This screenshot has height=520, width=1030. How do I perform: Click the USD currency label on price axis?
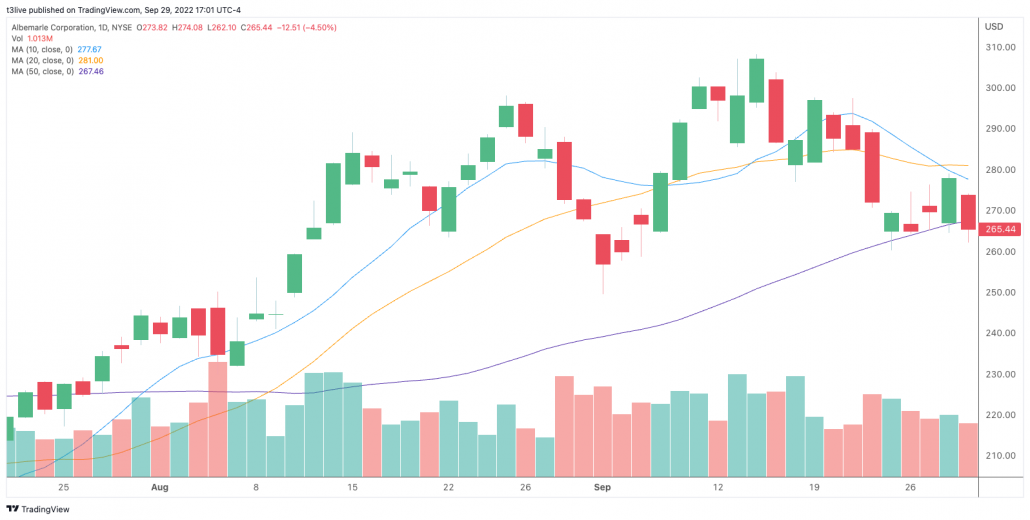pos(994,26)
